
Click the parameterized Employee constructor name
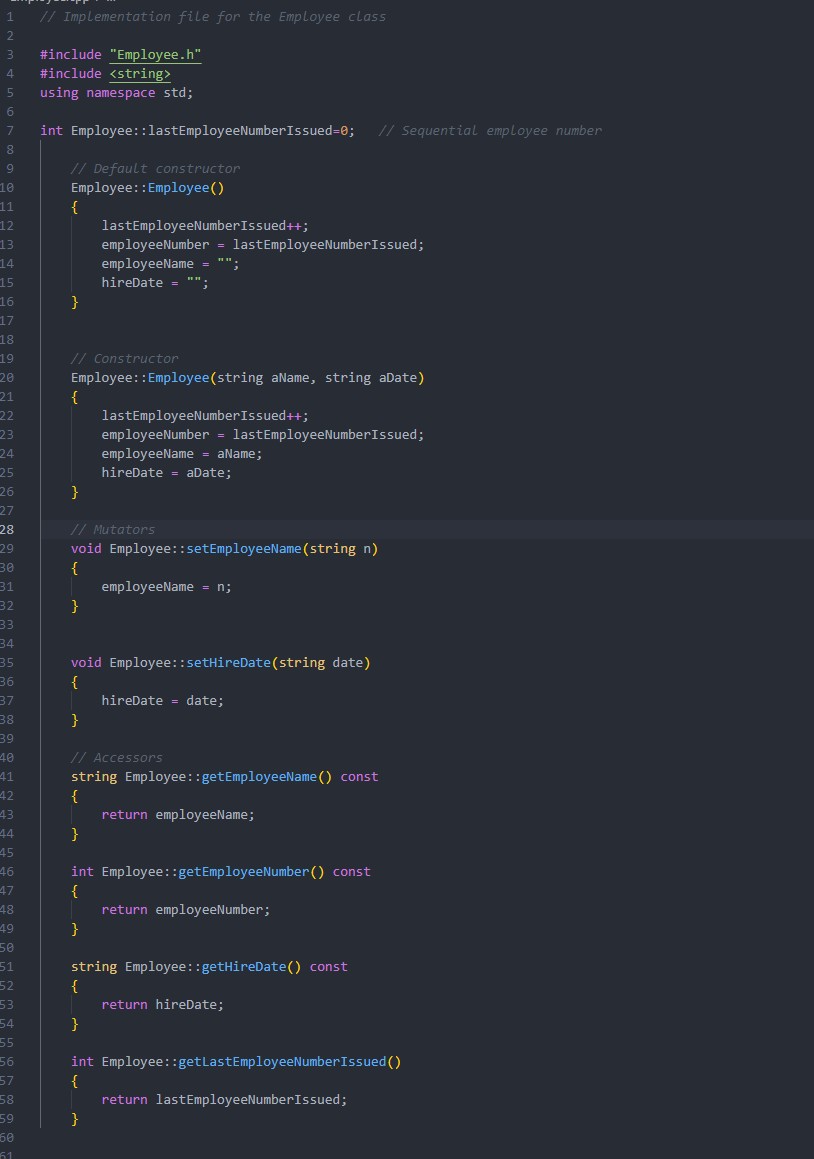point(178,377)
